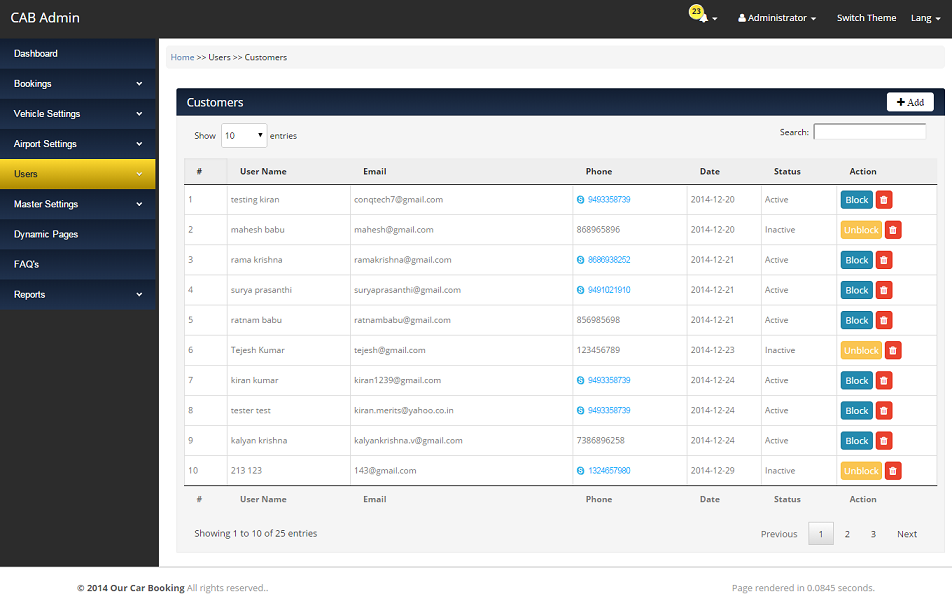Viewport: 952px width, 615px height.
Task: Unblock customer 213 123
Action: tap(861, 471)
